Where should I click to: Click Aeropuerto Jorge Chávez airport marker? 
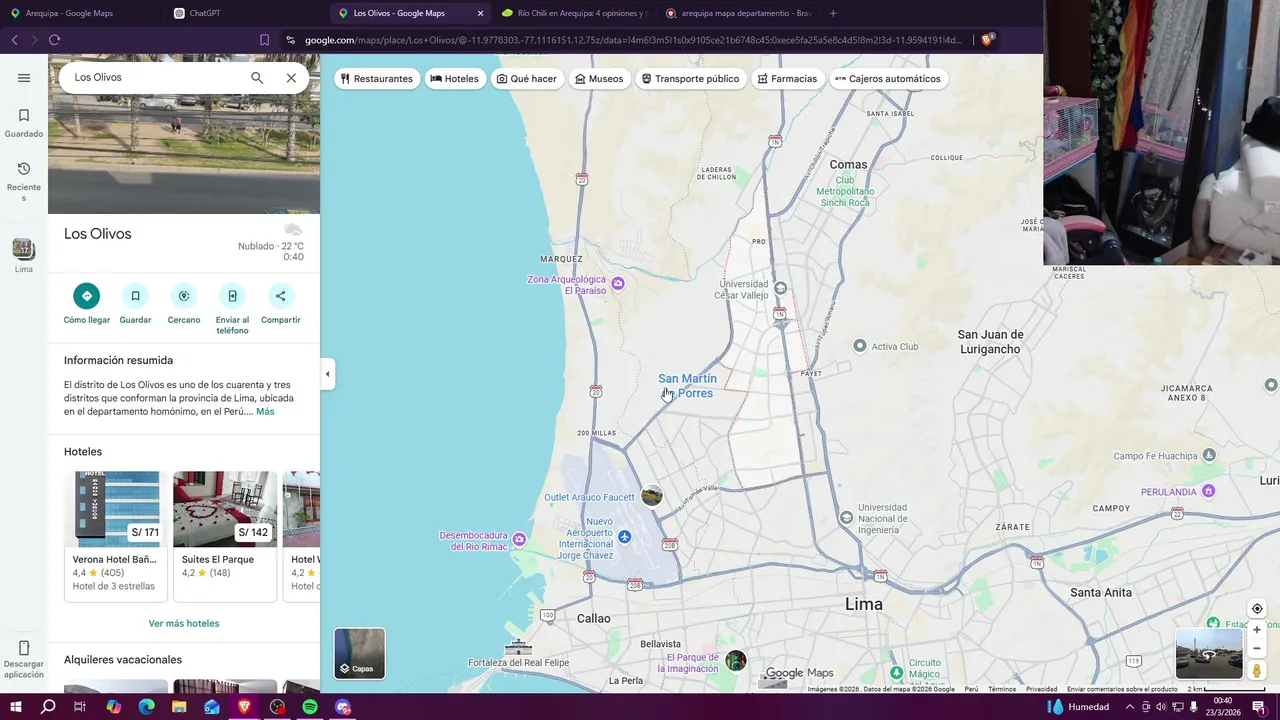point(625,537)
